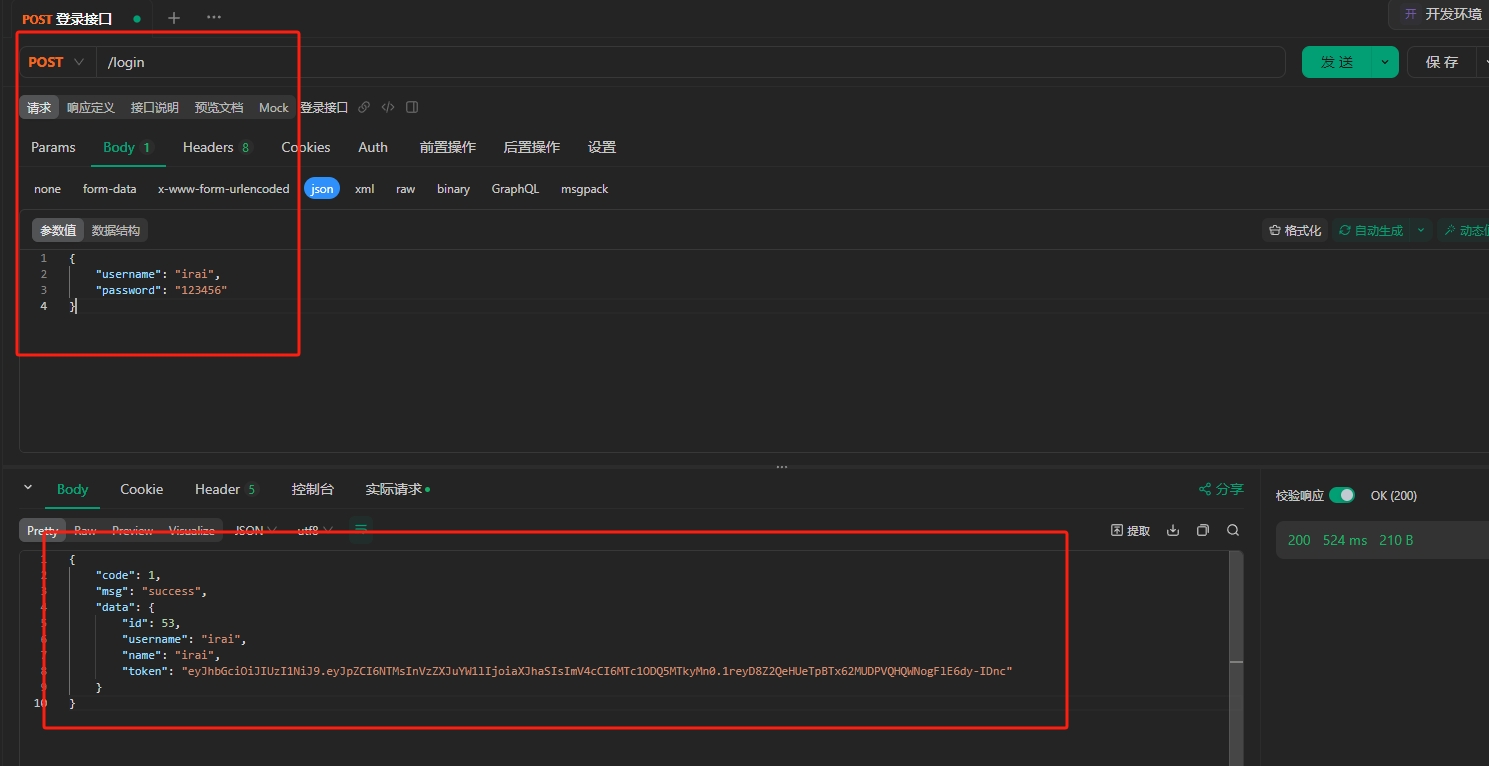Search within the response body
Viewport: 1489px width, 766px height.
click(x=1233, y=530)
